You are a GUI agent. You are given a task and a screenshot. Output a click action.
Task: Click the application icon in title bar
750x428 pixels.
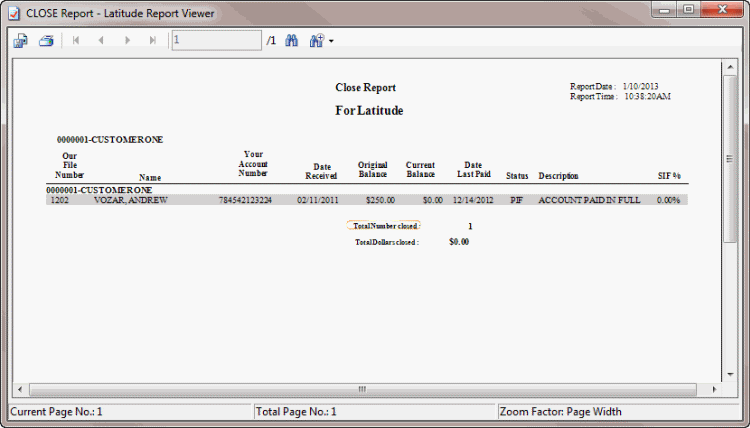coord(14,11)
